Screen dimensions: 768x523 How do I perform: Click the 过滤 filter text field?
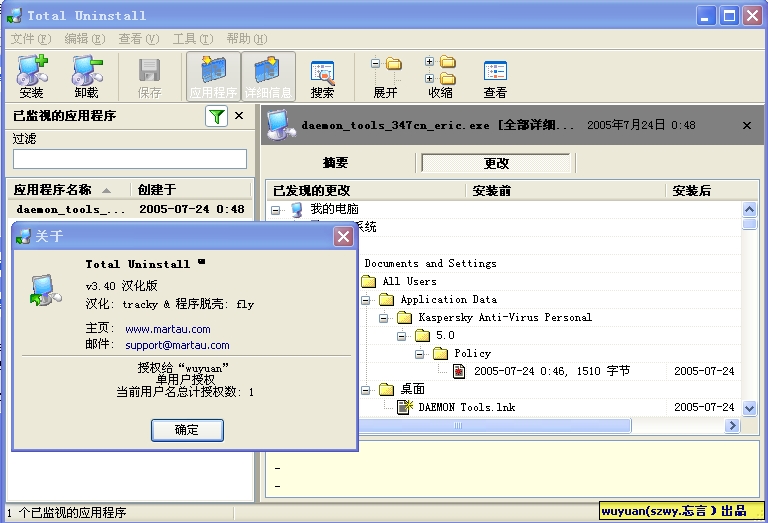(130, 159)
